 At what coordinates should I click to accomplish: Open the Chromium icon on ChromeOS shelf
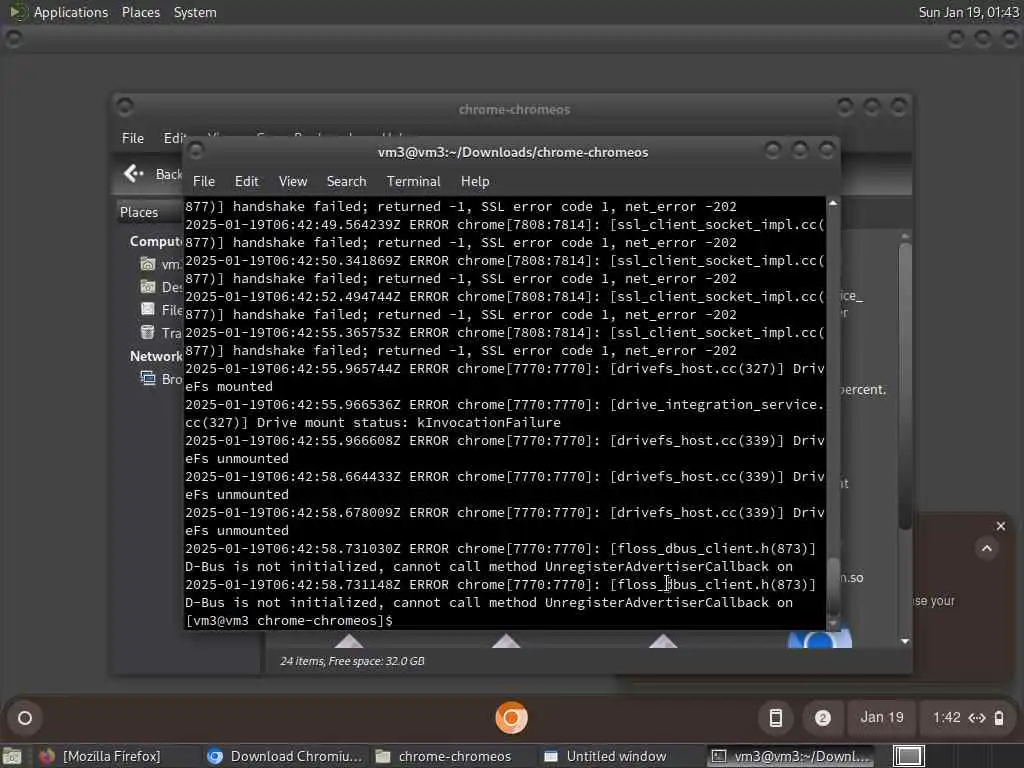click(x=511, y=718)
